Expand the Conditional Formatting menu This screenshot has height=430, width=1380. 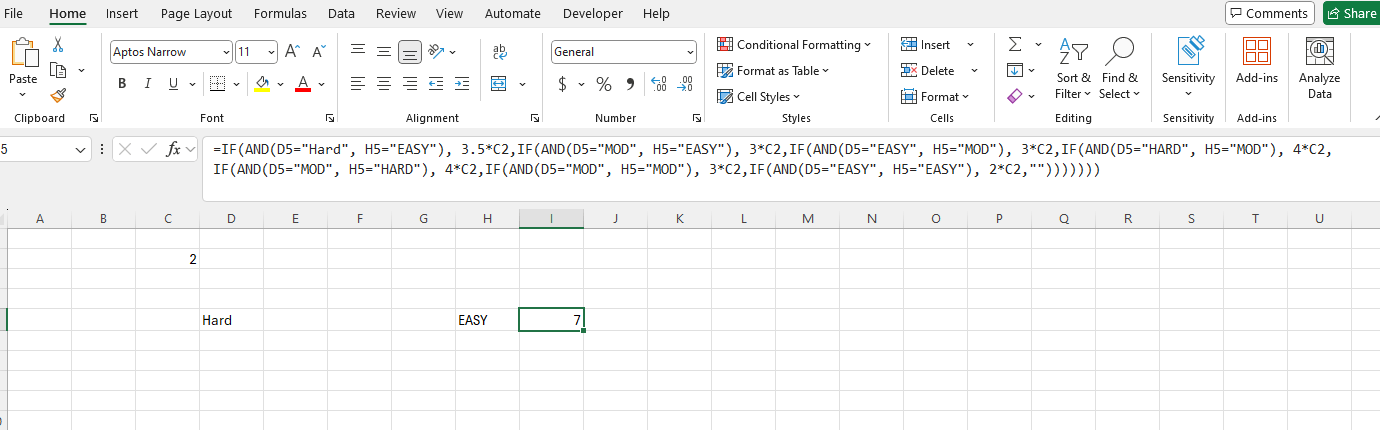click(795, 45)
